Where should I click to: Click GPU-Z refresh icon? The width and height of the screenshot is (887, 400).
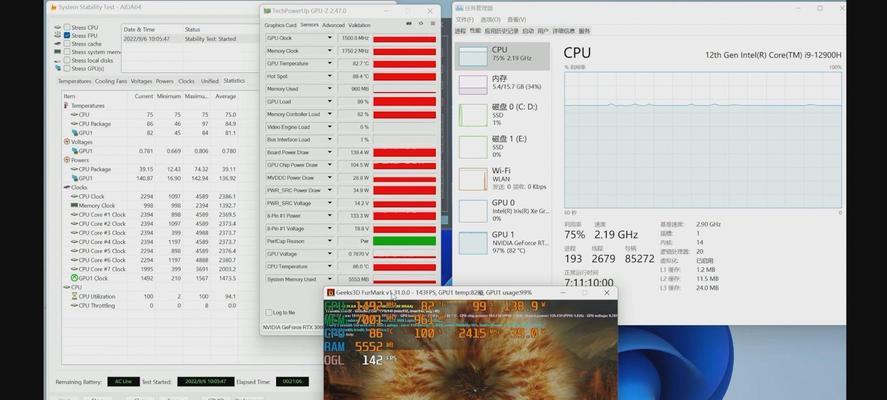click(x=420, y=24)
